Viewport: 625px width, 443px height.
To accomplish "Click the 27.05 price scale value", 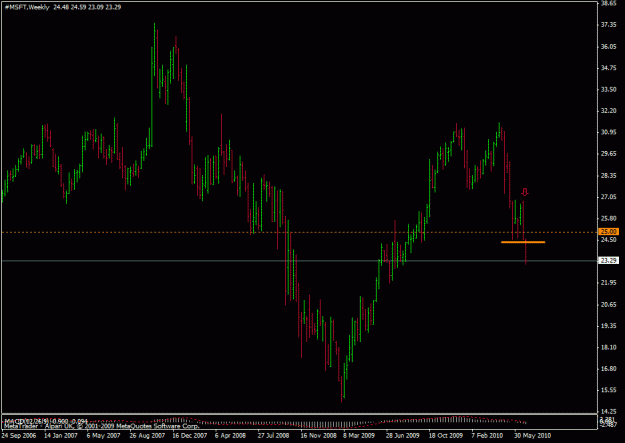I will point(609,197).
